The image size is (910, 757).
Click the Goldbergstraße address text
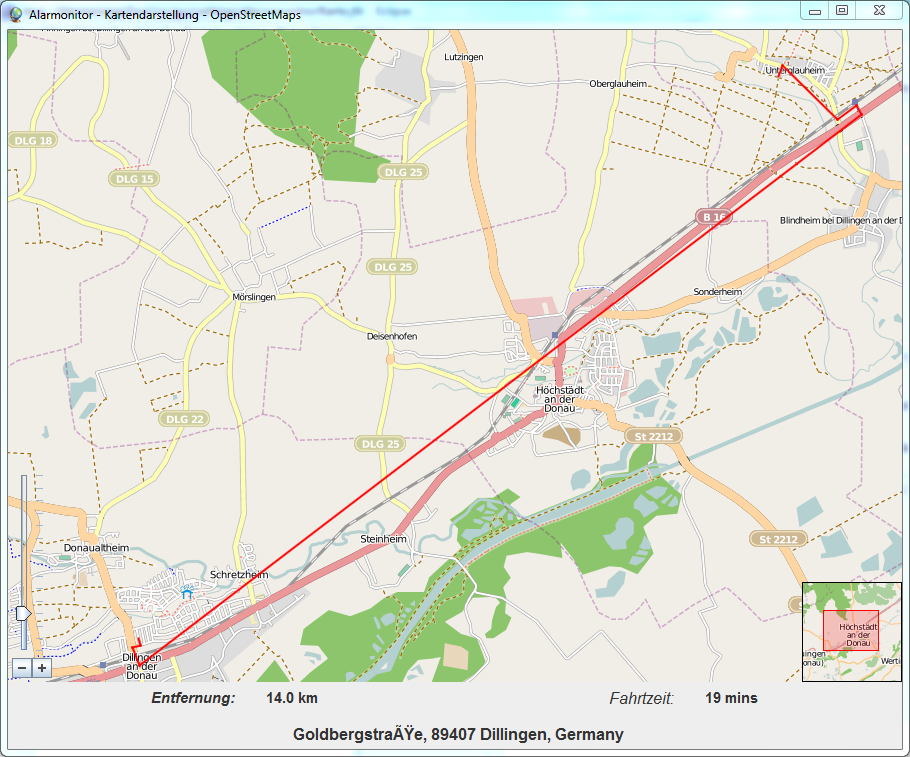coord(458,735)
